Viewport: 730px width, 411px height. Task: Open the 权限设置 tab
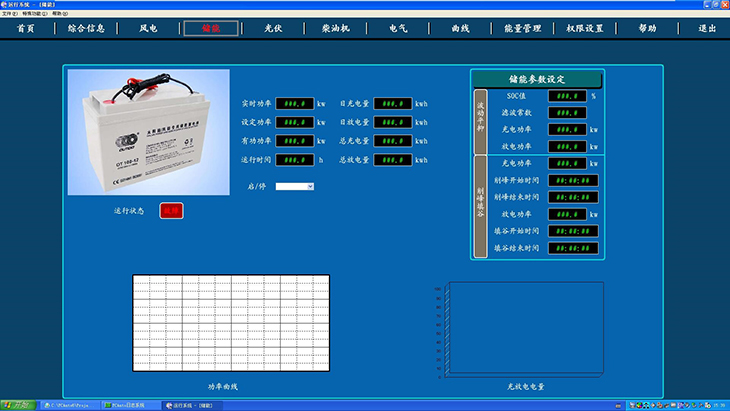pos(586,29)
